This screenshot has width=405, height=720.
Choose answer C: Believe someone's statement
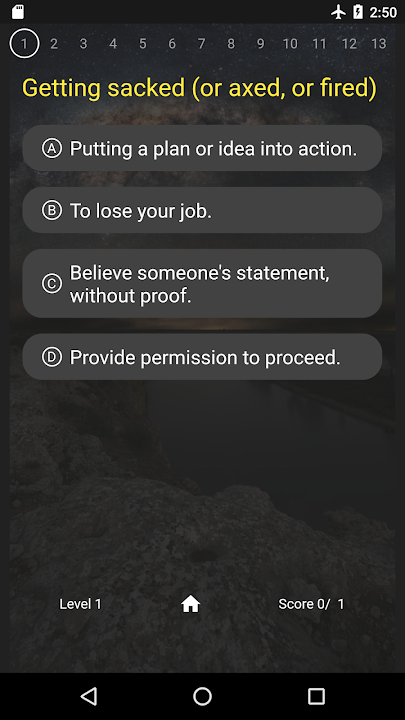click(202, 283)
